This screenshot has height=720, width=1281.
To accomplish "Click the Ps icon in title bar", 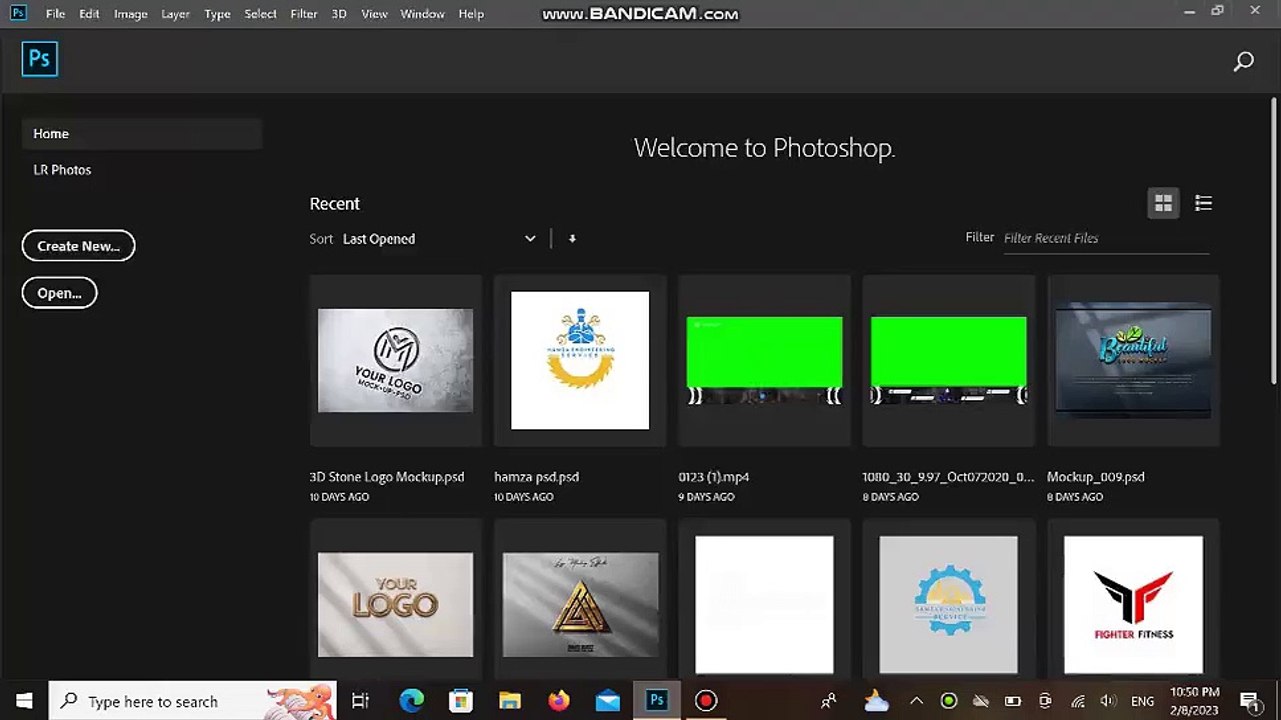I will tap(18, 13).
